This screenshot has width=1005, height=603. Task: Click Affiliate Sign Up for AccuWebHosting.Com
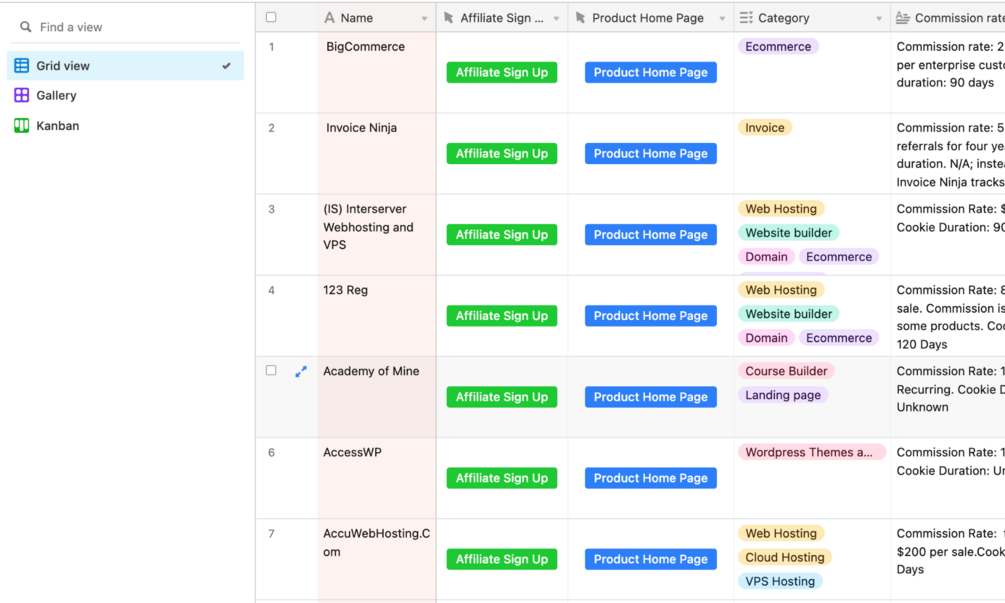(502, 559)
